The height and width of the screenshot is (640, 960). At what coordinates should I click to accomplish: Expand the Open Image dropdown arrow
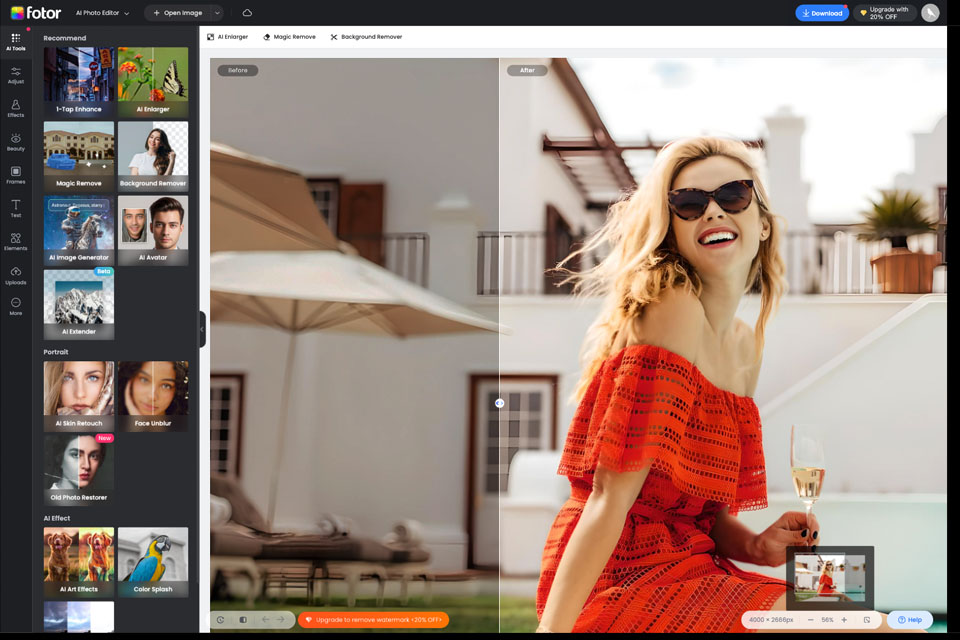click(217, 13)
